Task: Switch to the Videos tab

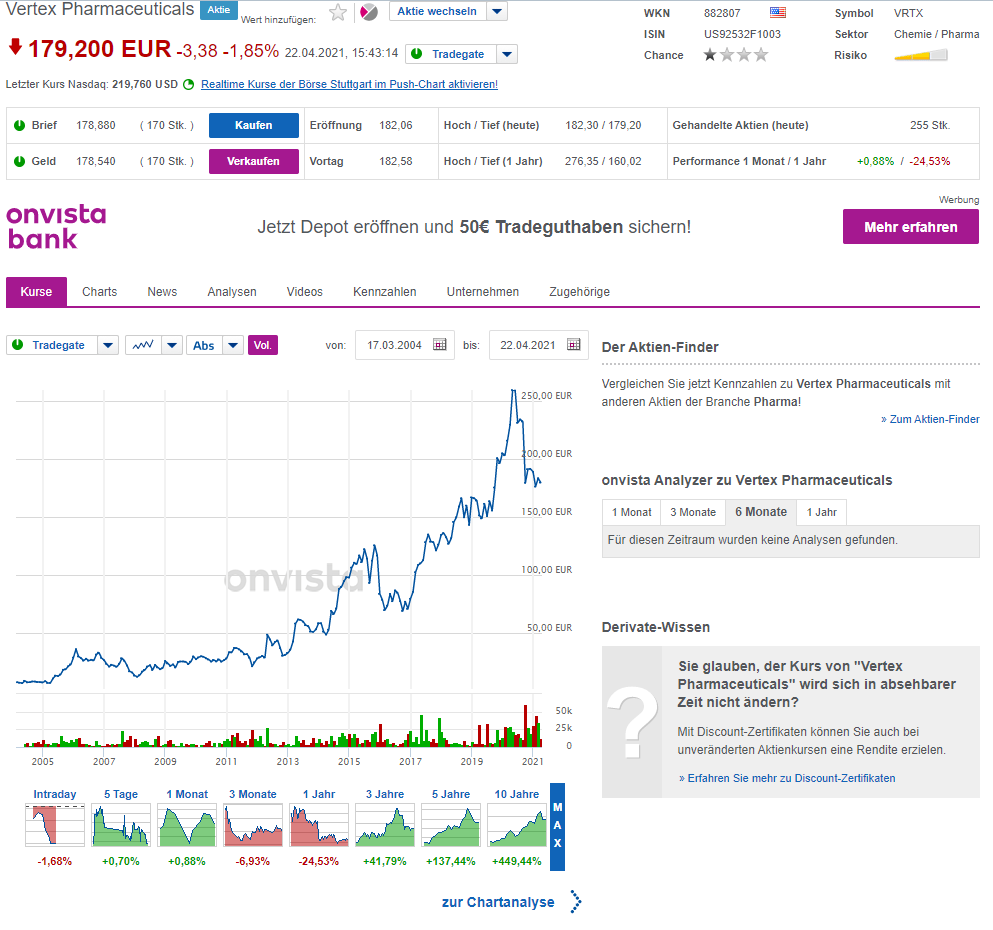Action: point(305,292)
